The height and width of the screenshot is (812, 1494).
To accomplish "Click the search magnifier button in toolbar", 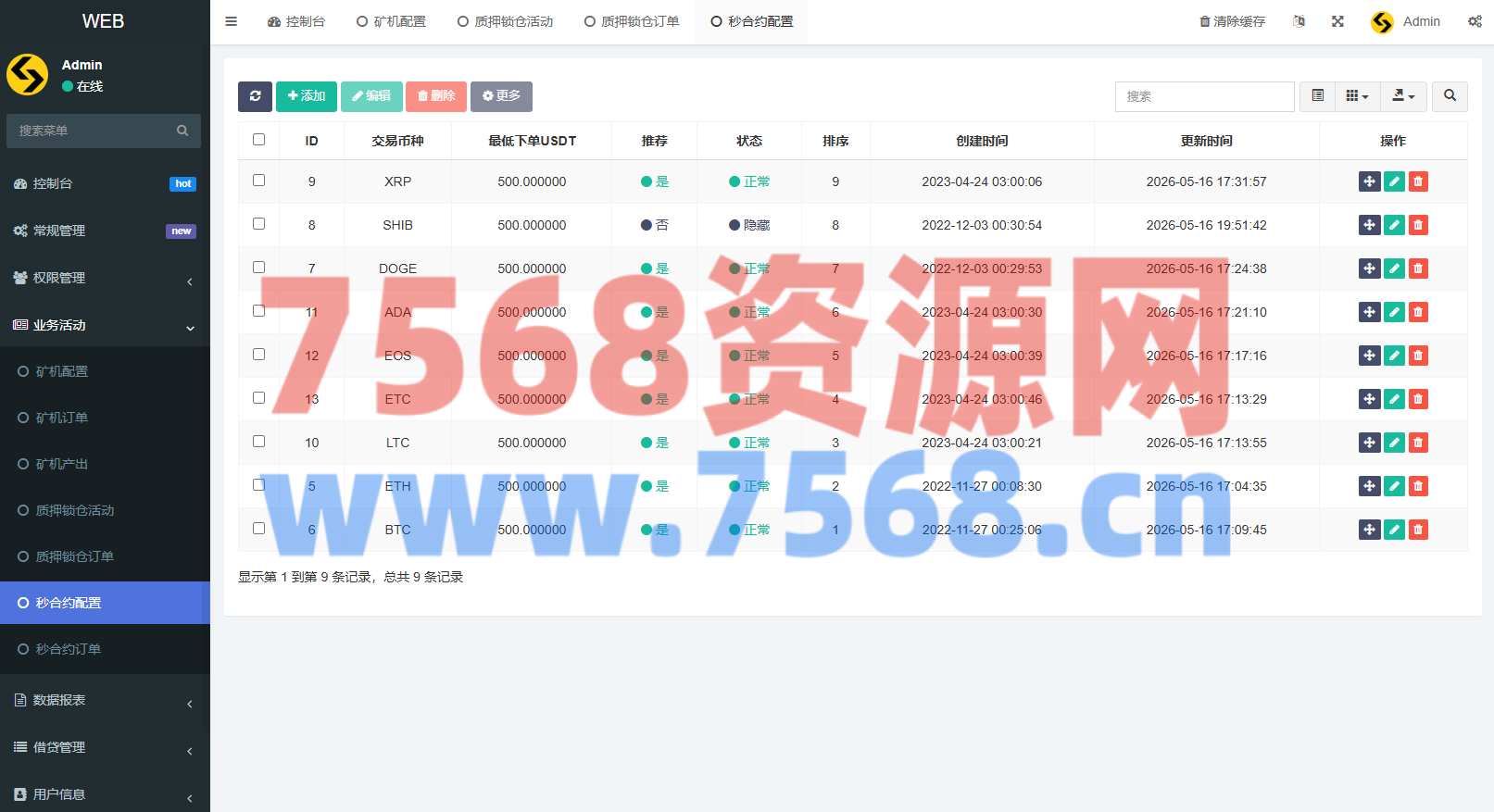I will point(1450,96).
